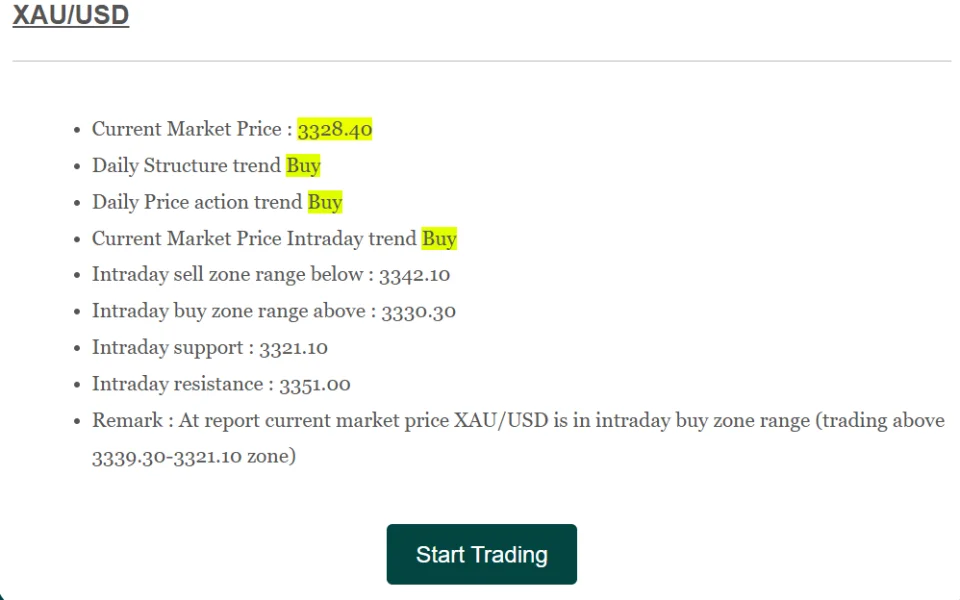Click the "Daily Price action trend" label text
This screenshot has width=960, height=600.
coord(197,202)
